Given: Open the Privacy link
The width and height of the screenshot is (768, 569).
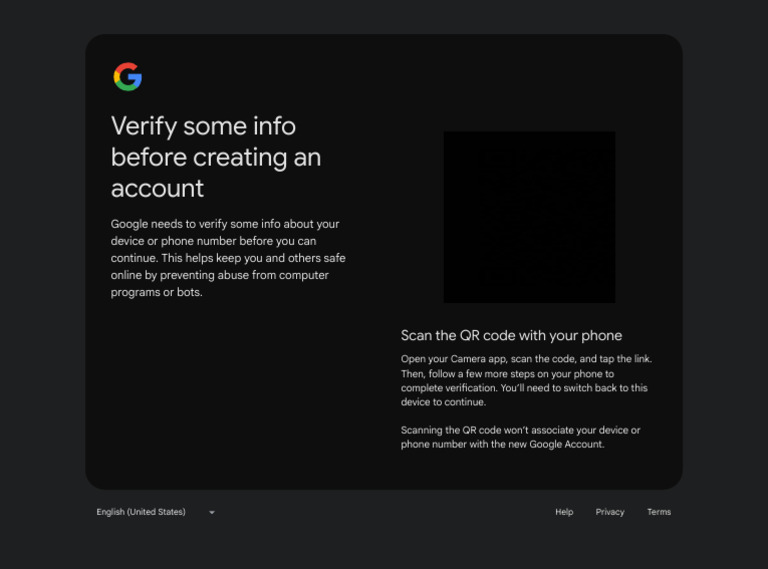Looking at the screenshot, I should (610, 512).
